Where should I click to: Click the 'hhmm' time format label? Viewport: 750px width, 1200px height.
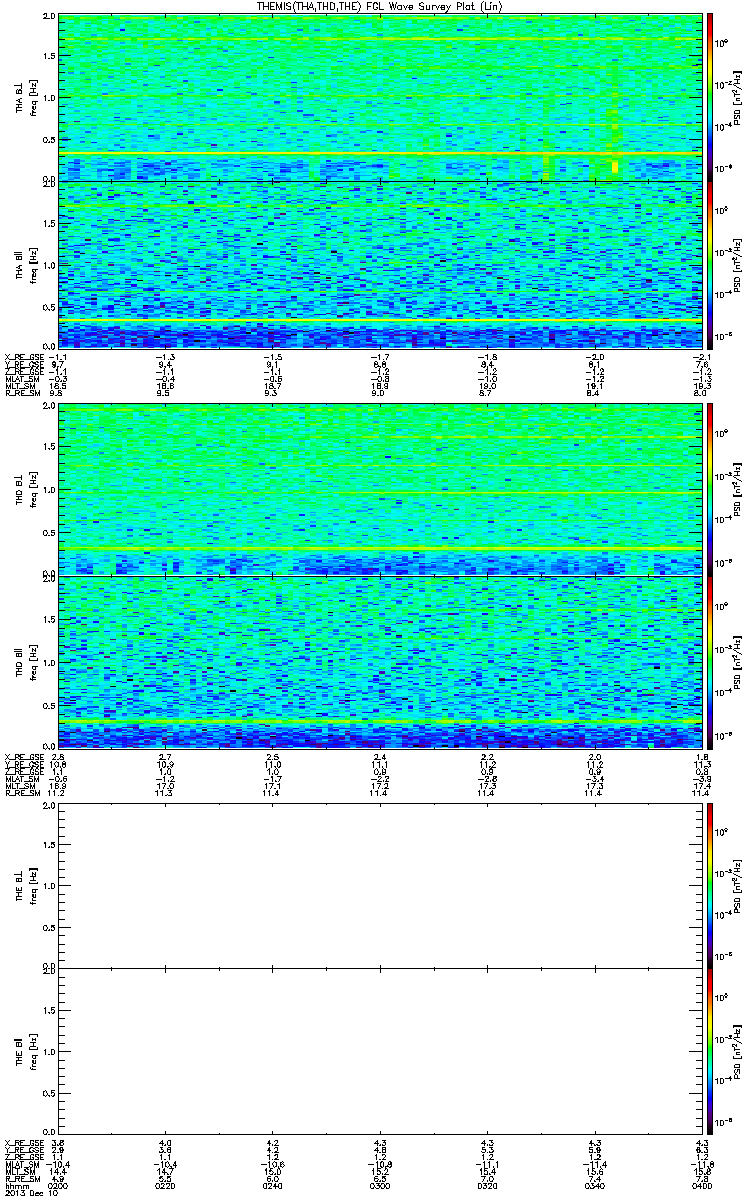[15, 1184]
